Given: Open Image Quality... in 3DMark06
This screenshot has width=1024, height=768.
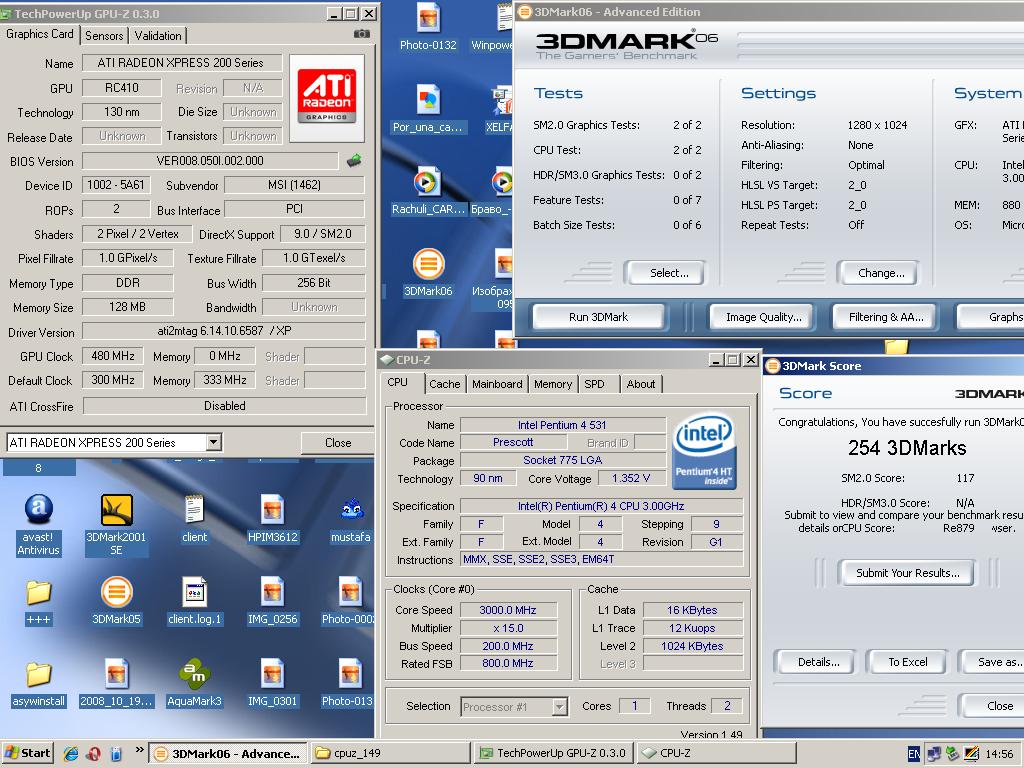Looking at the screenshot, I should (x=763, y=317).
